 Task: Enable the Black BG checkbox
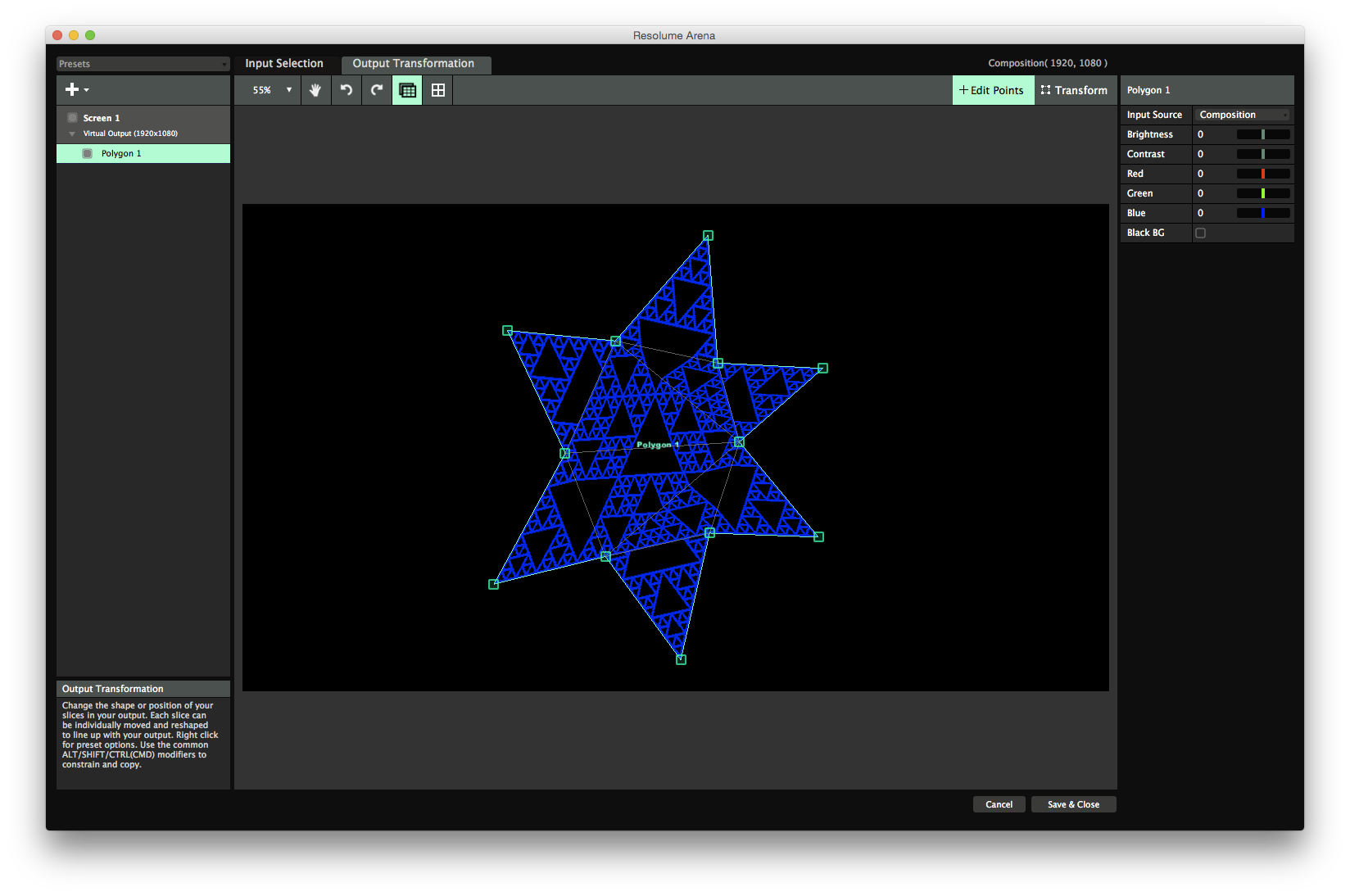coord(1200,233)
